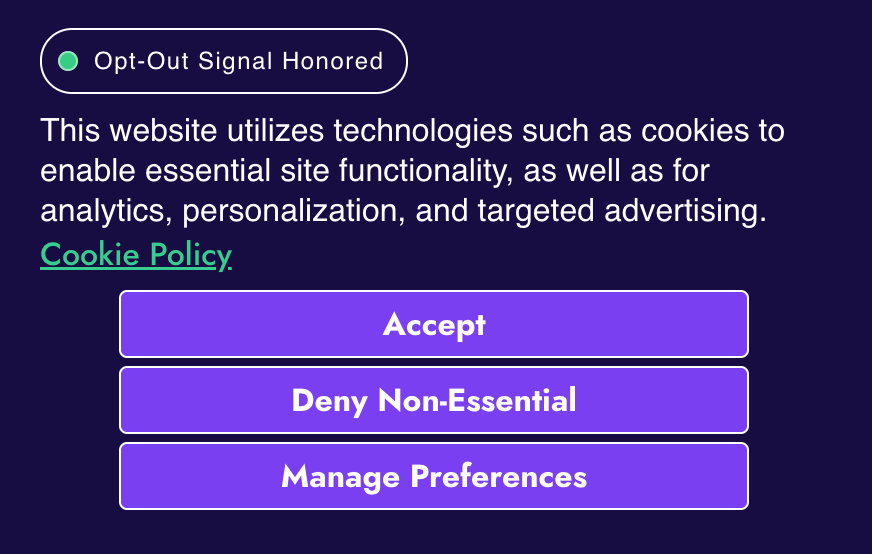Click the "Opt-Out Signal Honored" label text
The image size is (872, 554).
(238, 61)
